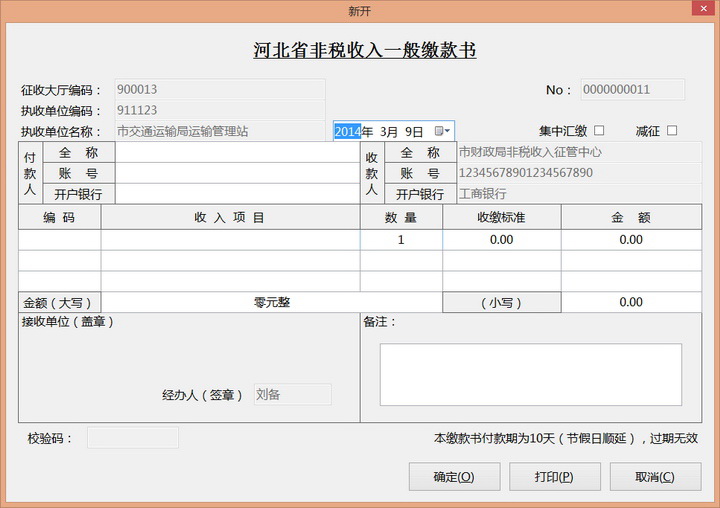Click payee bank 工商银行 field
This screenshot has width=720, height=508.
pyautogui.click(x=579, y=193)
